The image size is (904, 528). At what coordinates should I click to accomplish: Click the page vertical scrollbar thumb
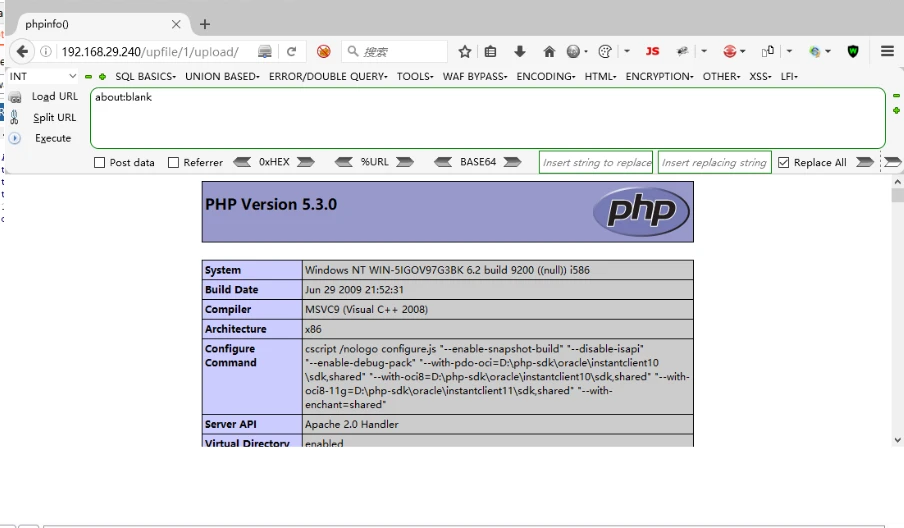[897, 194]
